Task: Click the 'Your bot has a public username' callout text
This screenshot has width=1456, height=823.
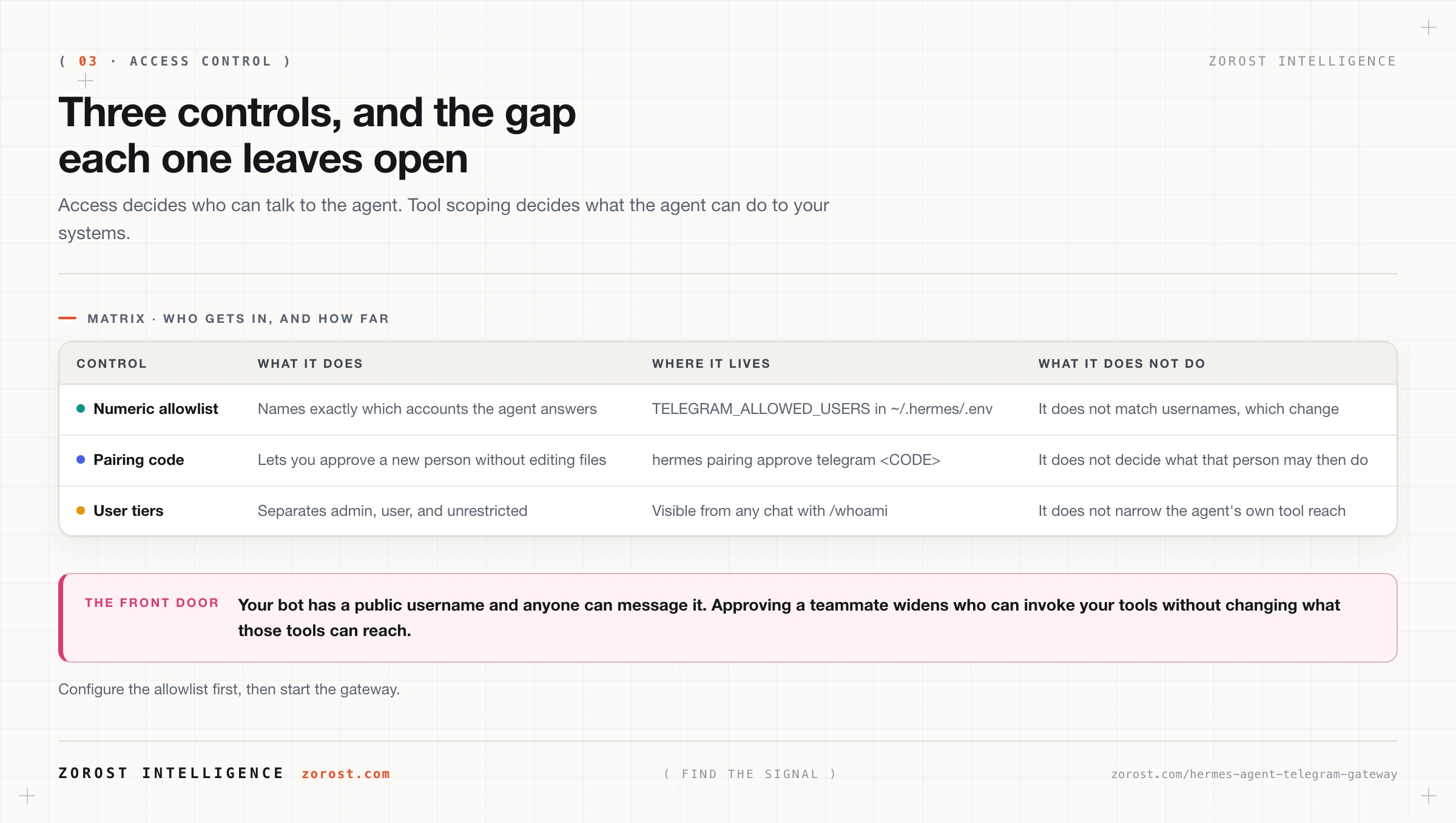Action: click(x=789, y=617)
